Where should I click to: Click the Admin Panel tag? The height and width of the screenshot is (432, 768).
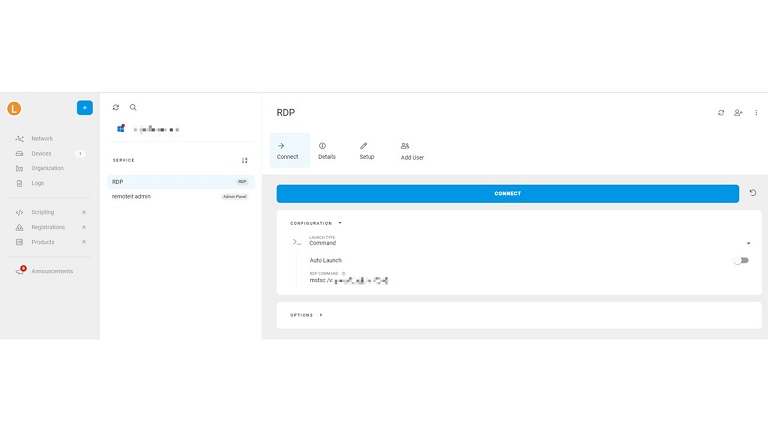[235, 196]
